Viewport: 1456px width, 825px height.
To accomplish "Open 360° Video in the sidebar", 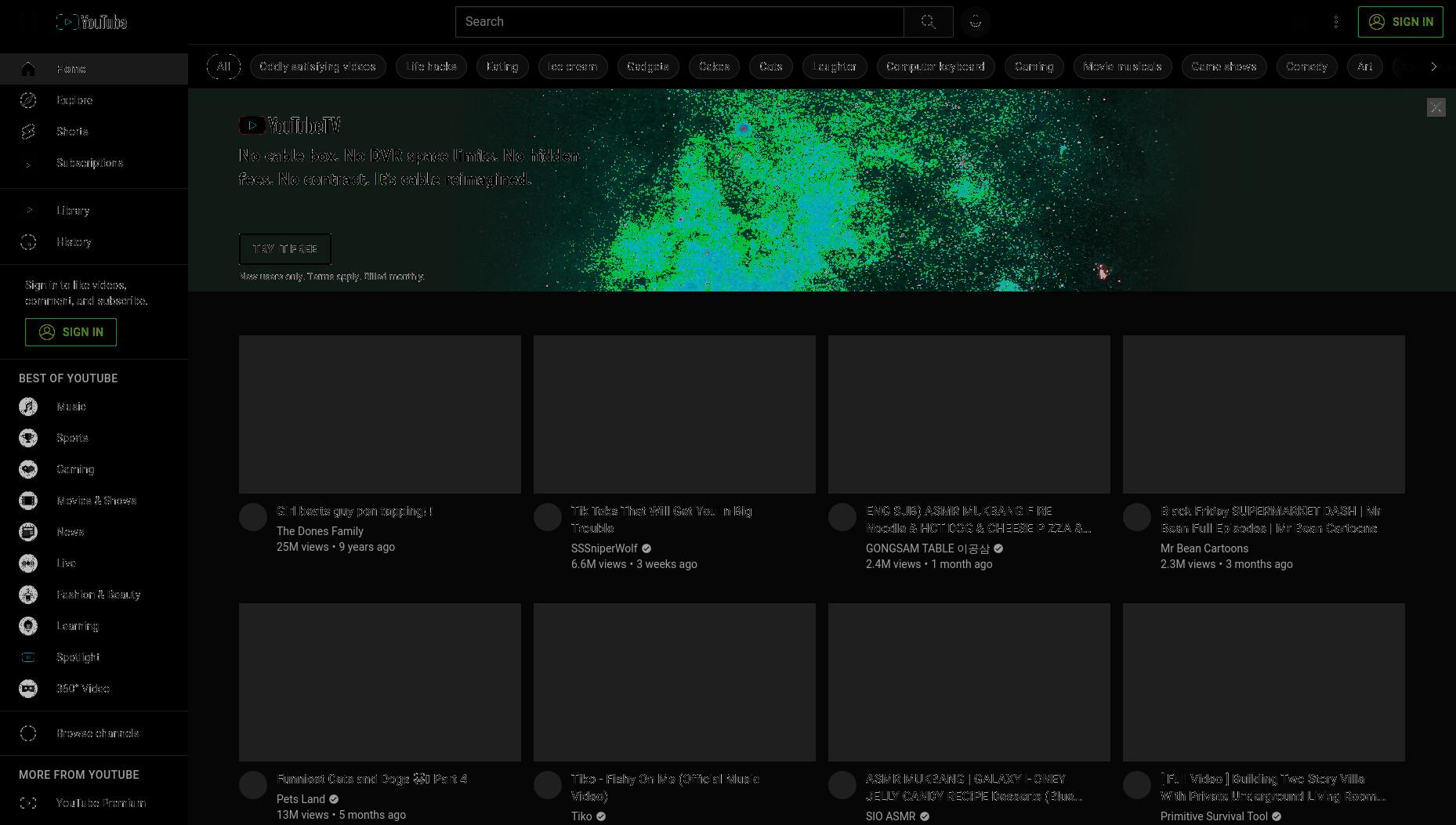I will 94,689.
